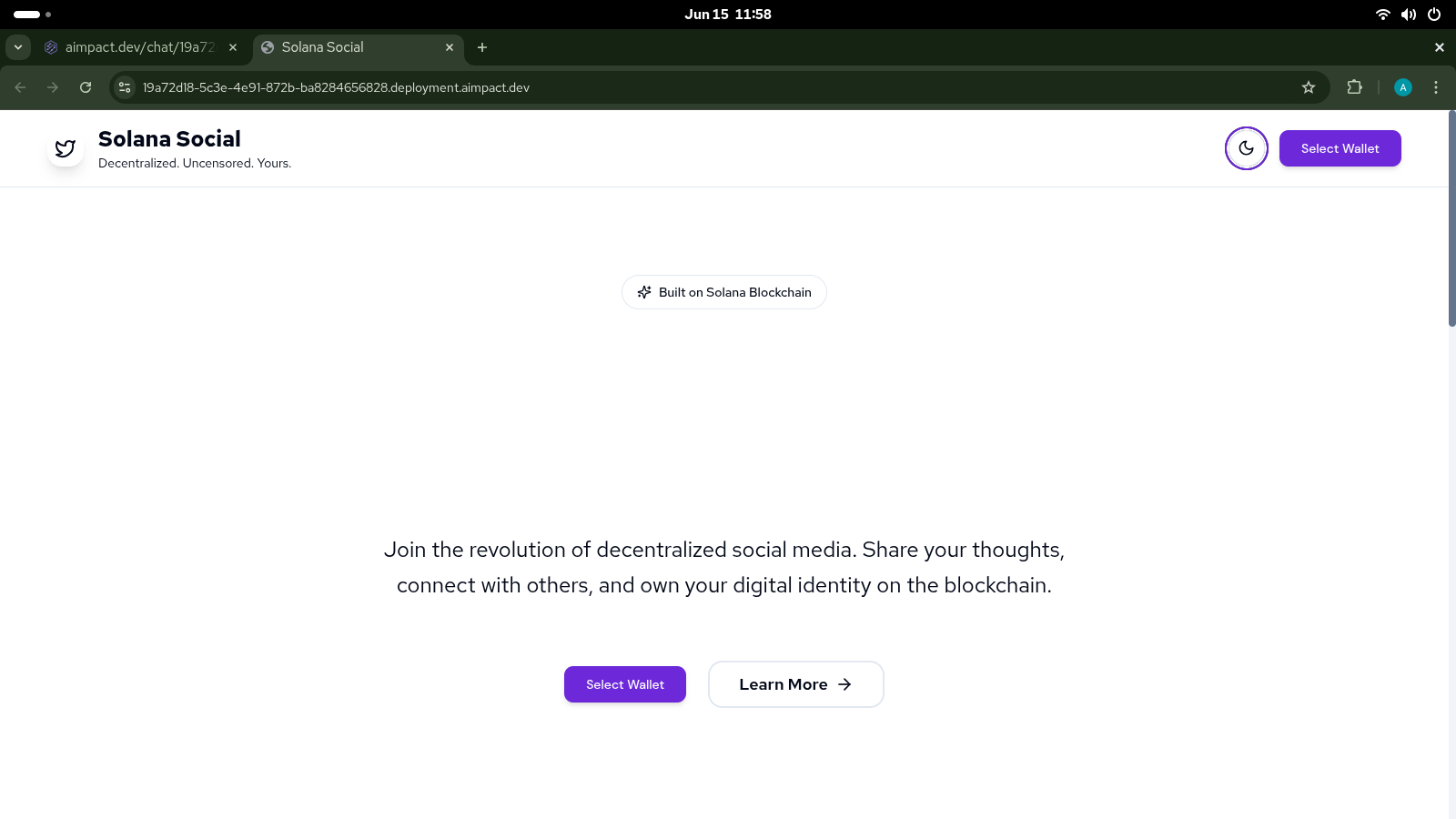Open the clock showing Jun 15 11:58
Viewport: 1456px width, 819px height.
tap(728, 15)
